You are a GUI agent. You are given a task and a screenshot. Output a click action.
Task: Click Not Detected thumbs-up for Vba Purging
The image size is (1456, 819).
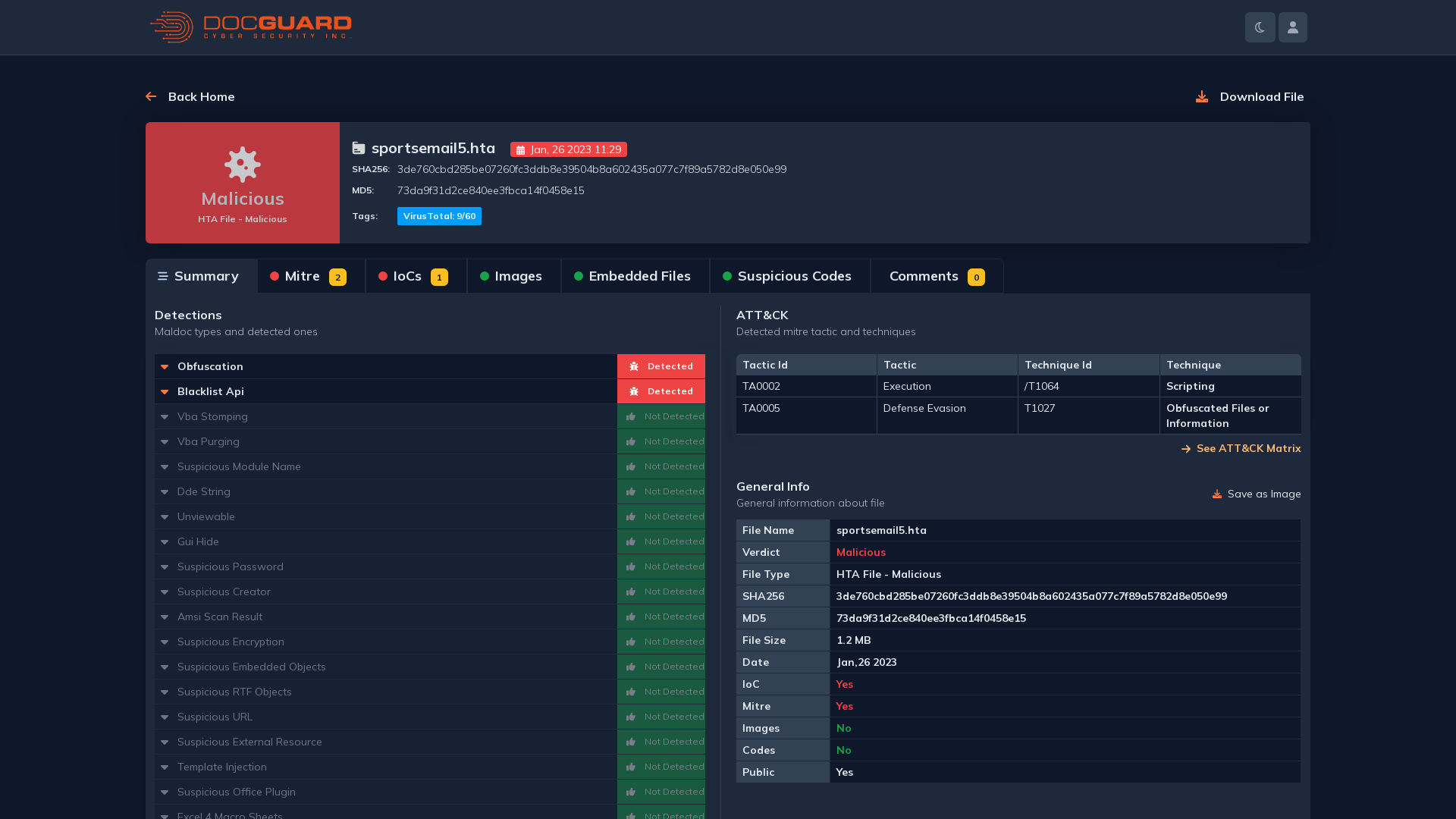click(x=631, y=441)
